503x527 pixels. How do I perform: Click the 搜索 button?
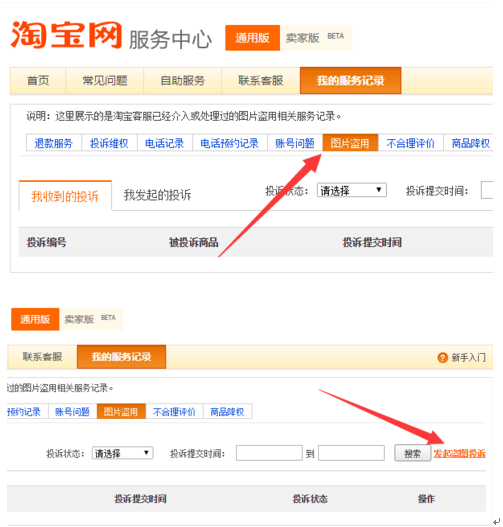(412, 453)
